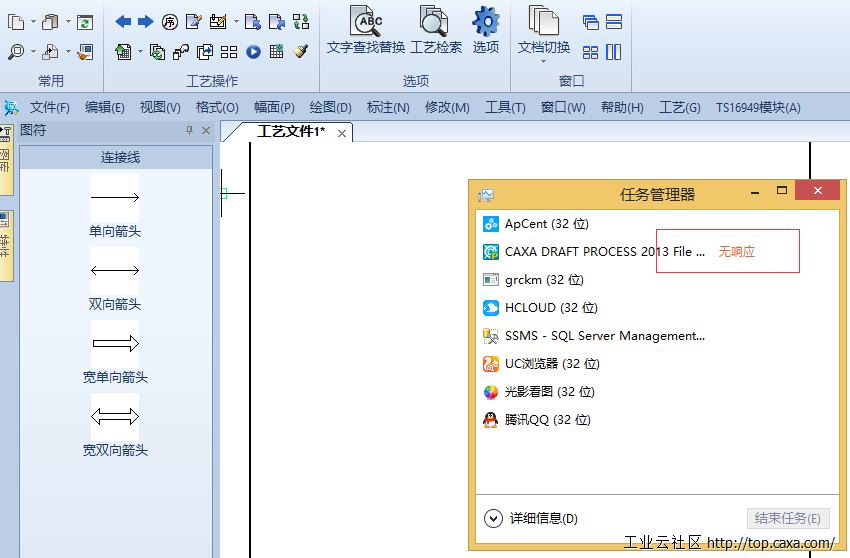Click 结束任务(E) button in Task Manager
This screenshot has width=850, height=558.
point(788,518)
